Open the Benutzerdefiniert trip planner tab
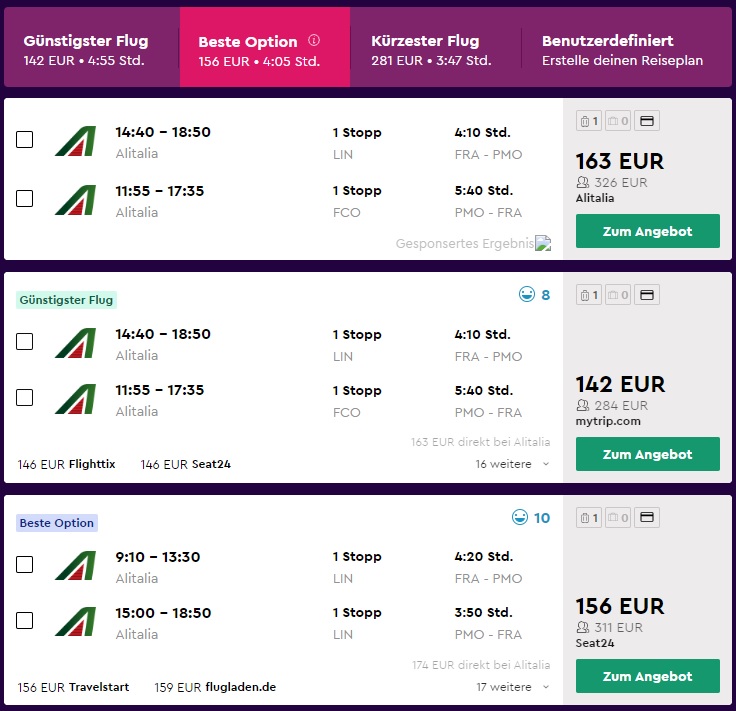The image size is (736, 711). coord(622,50)
